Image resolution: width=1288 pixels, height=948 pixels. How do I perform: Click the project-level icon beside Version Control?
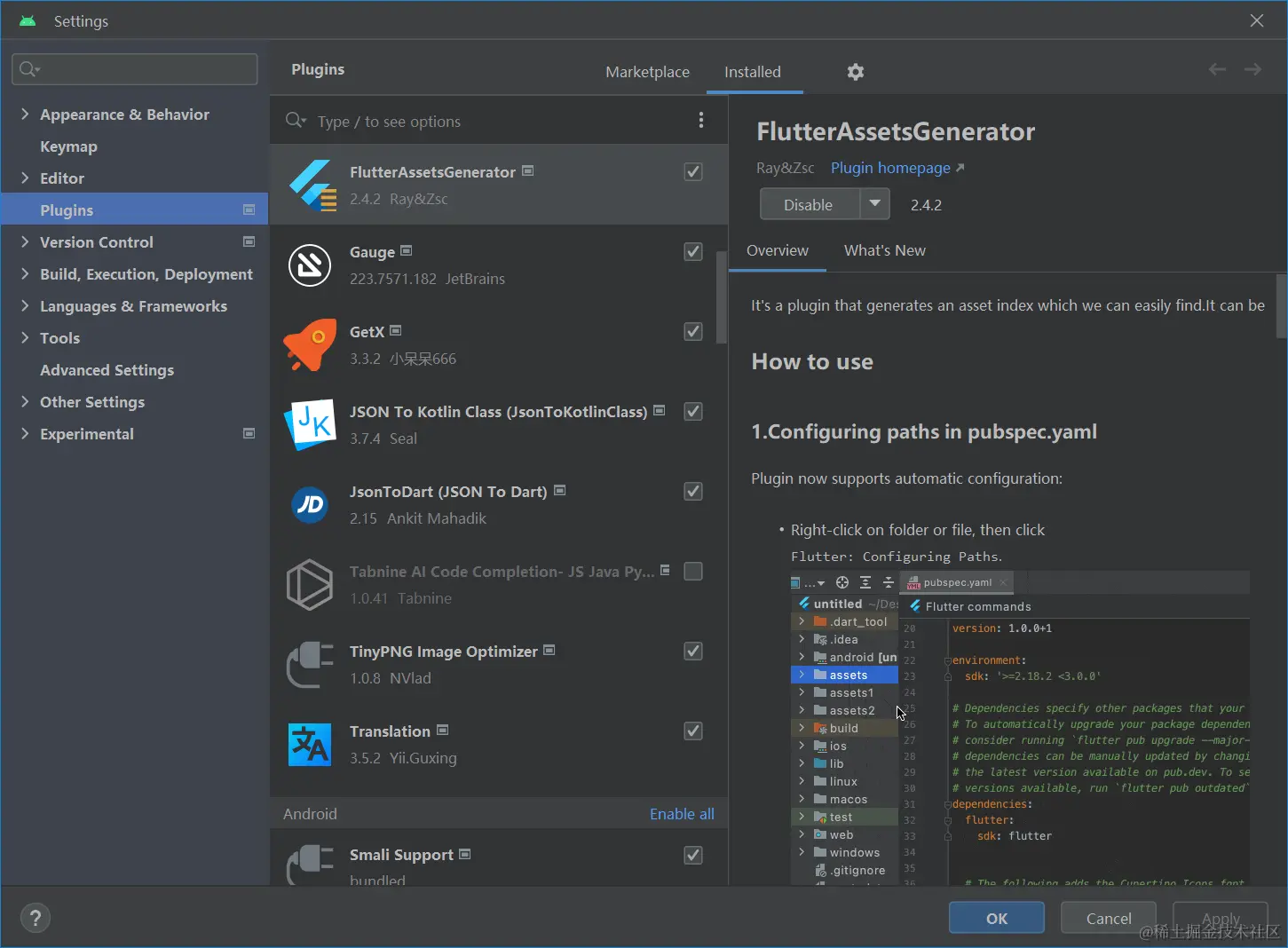tap(249, 241)
